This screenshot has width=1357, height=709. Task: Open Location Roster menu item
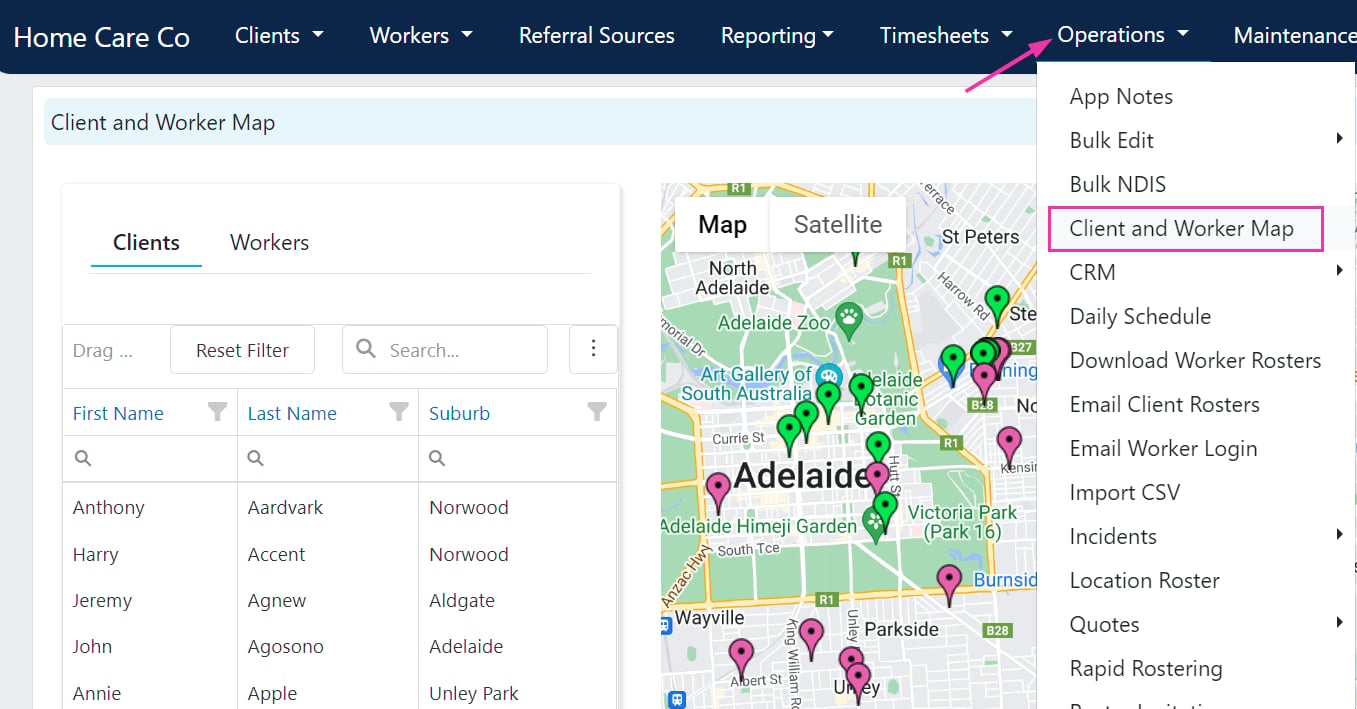[1144, 580]
